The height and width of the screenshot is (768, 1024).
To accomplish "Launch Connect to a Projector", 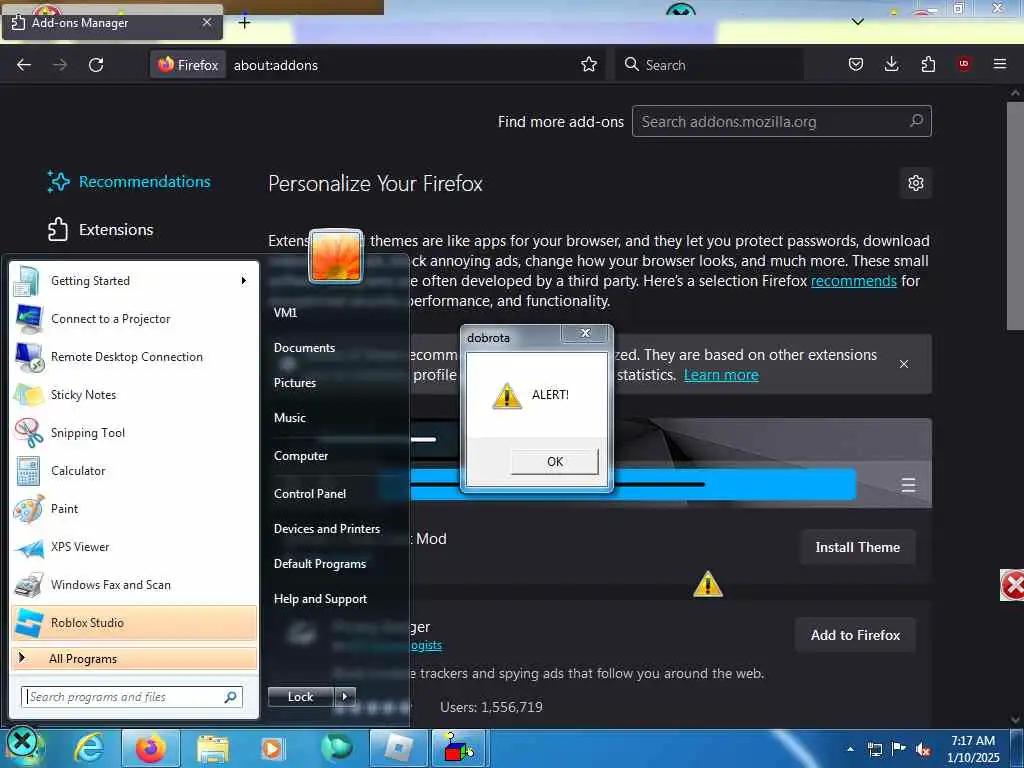I will (x=134, y=319).
